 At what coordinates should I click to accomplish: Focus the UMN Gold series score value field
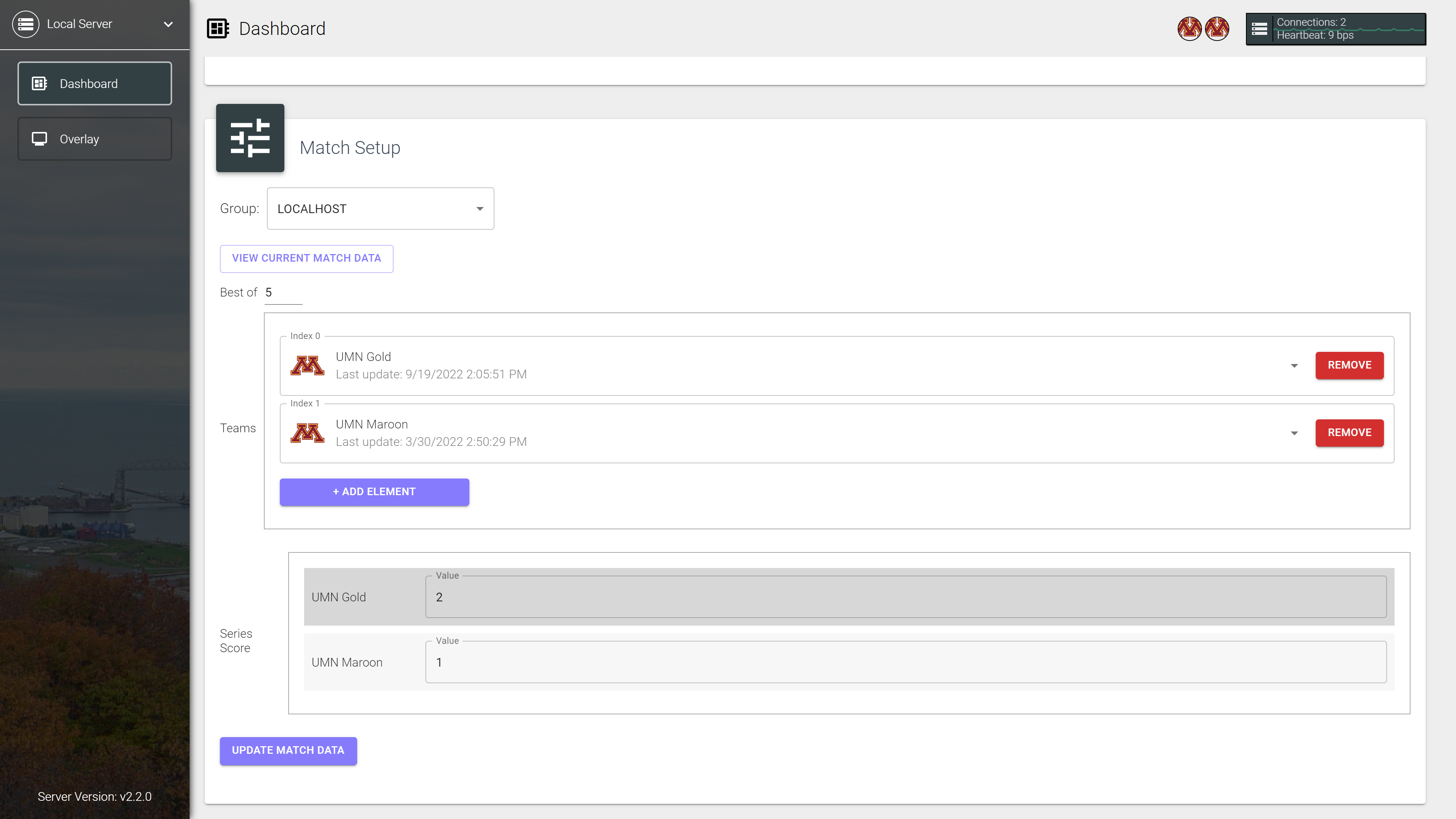(905, 597)
